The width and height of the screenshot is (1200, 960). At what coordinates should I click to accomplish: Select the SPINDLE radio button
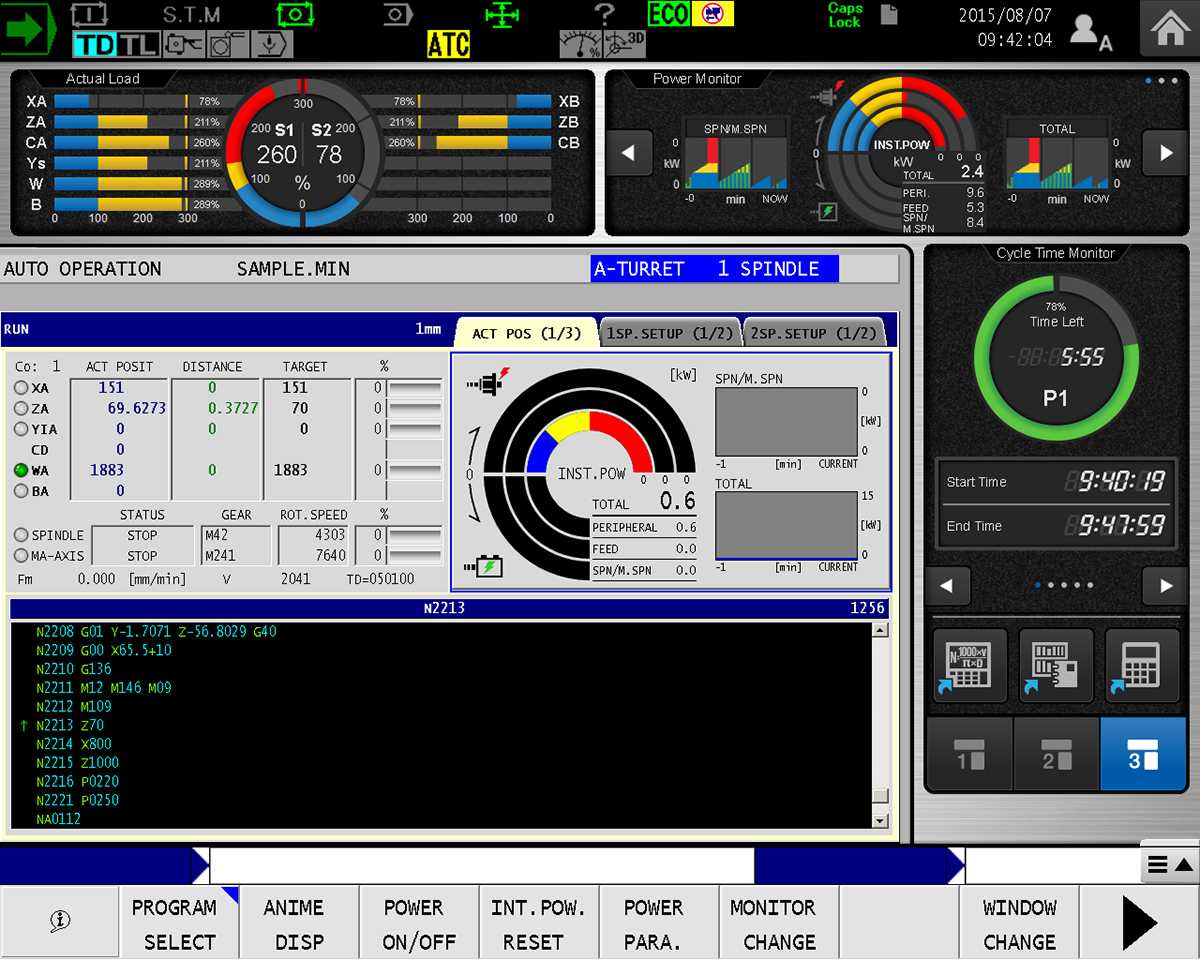pyautogui.click(x=21, y=535)
